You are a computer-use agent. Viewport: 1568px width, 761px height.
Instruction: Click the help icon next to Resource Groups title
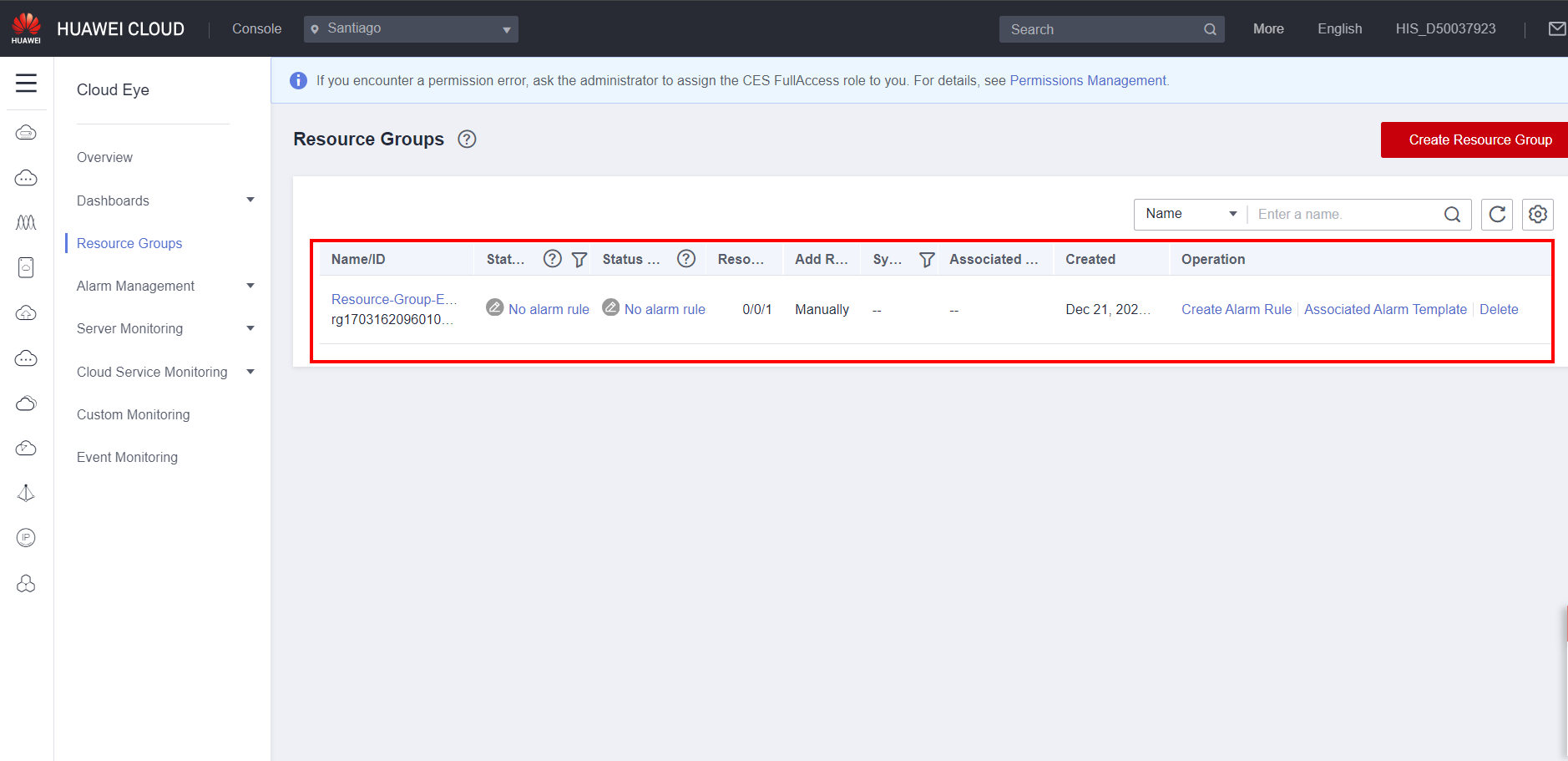[x=467, y=140]
